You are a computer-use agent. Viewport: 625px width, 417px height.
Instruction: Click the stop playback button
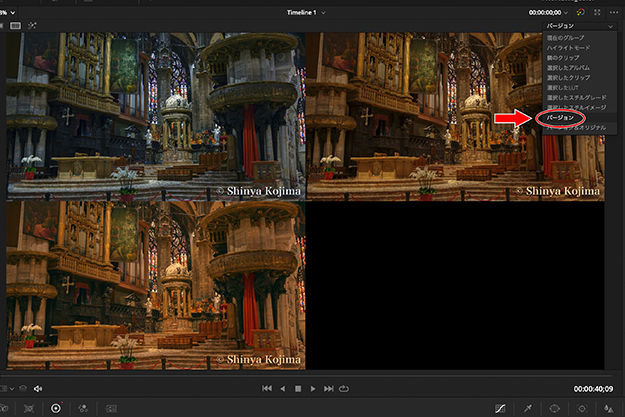coord(298,388)
